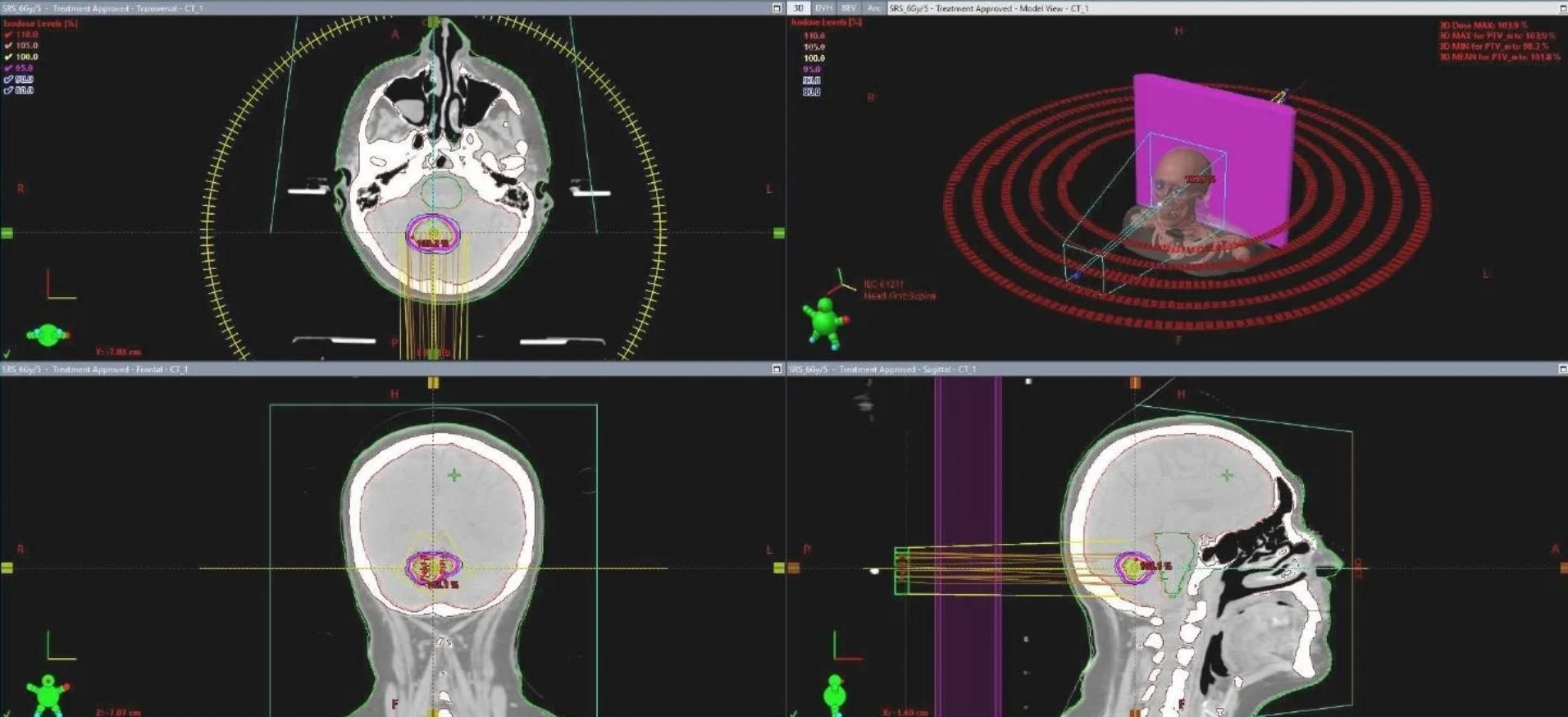Viewport: 1568px width, 717px height.
Task: Click the orientation figure in 3D model view
Action: coord(825,322)
